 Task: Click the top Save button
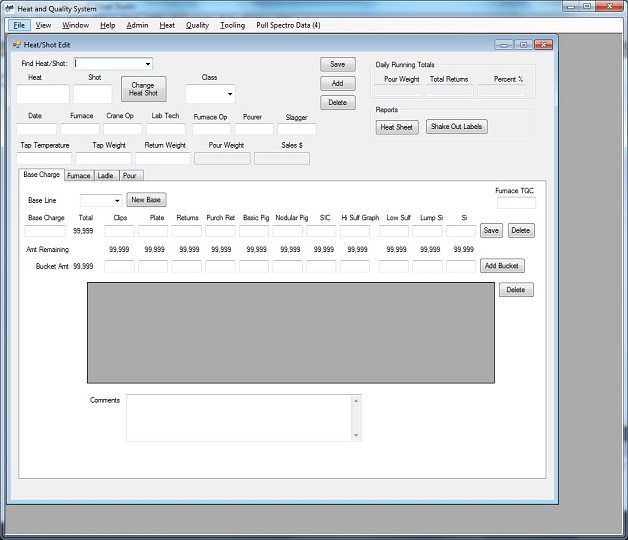click(338, 64)
